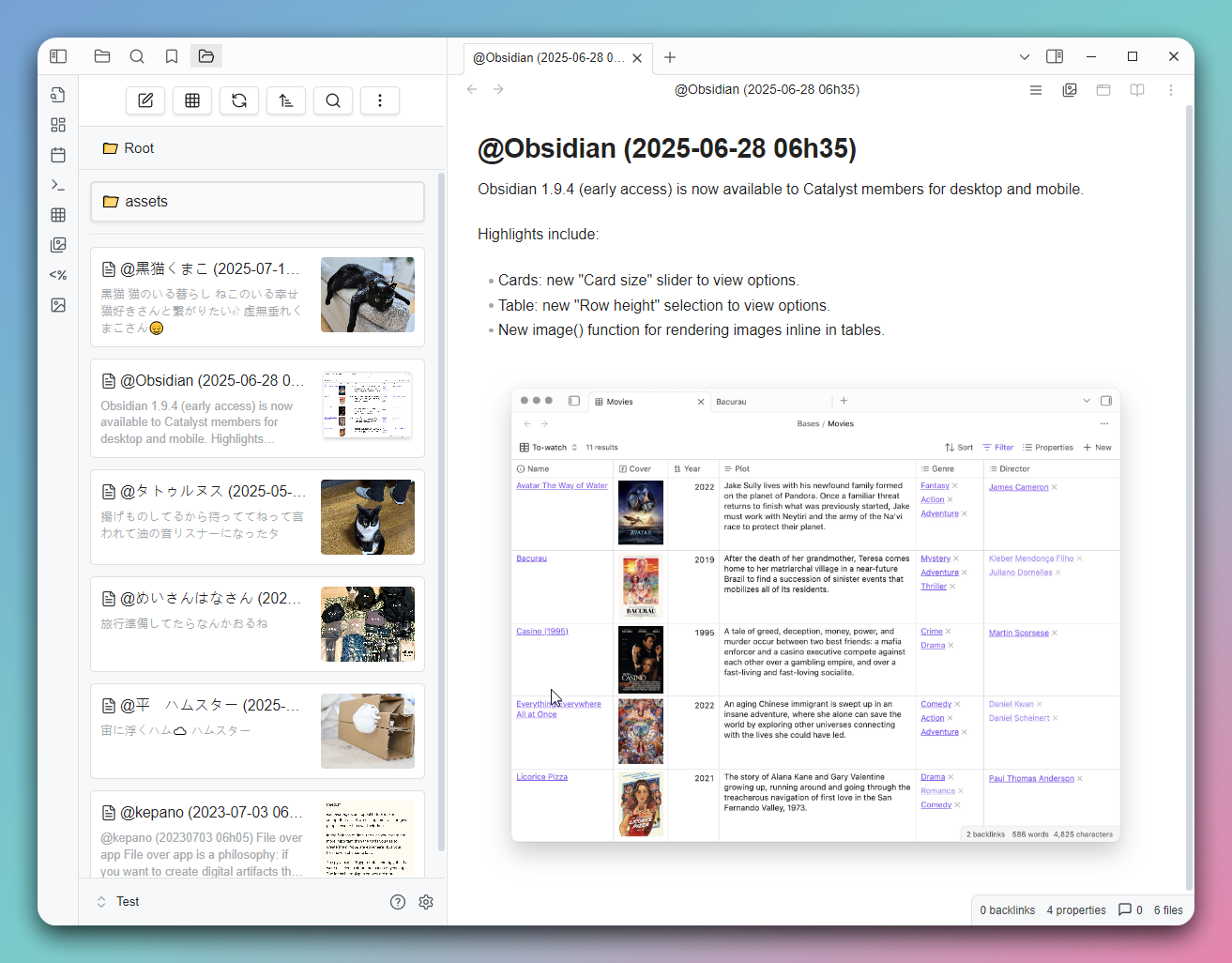The image size is (1232, 963).
Task: Open the @kepano (2023-07-03) note card
Action: [x=257, y=835]
